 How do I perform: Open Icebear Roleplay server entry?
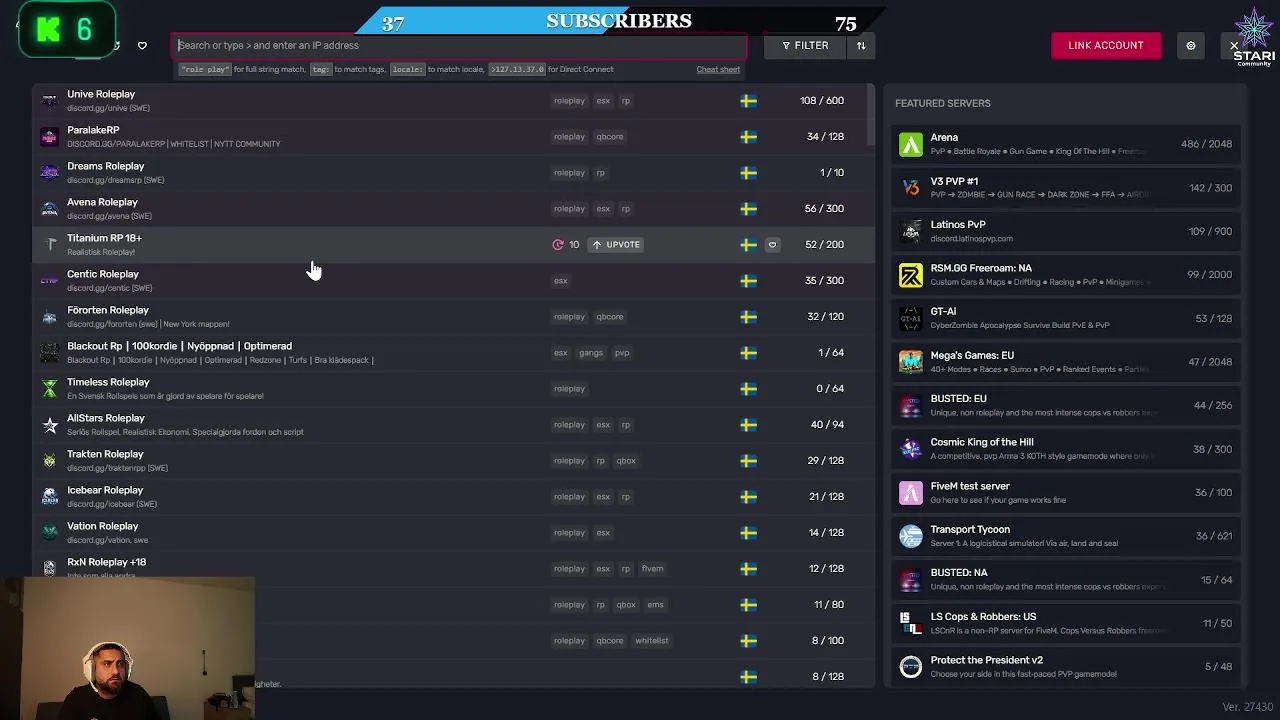tap(453, 496)
